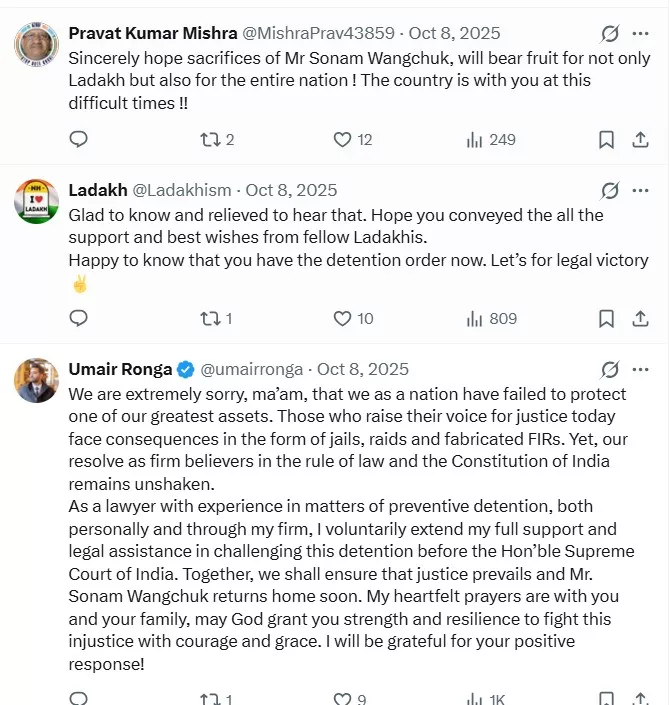Screen dimensions: 670x705
Task: Reply to the Ladakh account's tweet
Action: tap(79, 318)
